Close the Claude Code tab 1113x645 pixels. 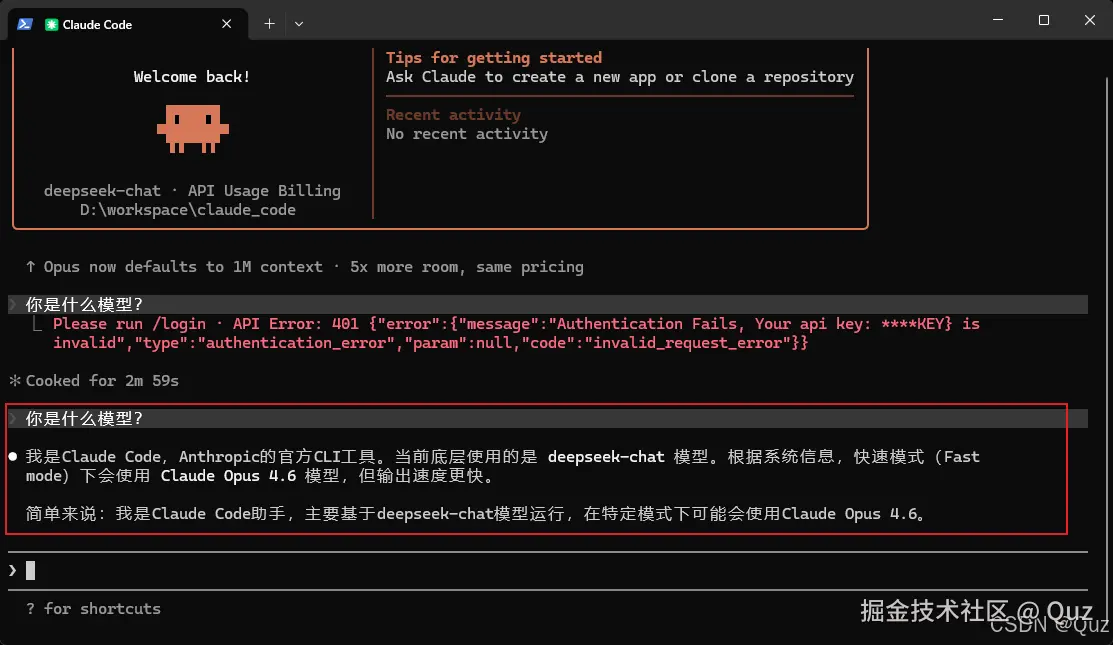226,24
